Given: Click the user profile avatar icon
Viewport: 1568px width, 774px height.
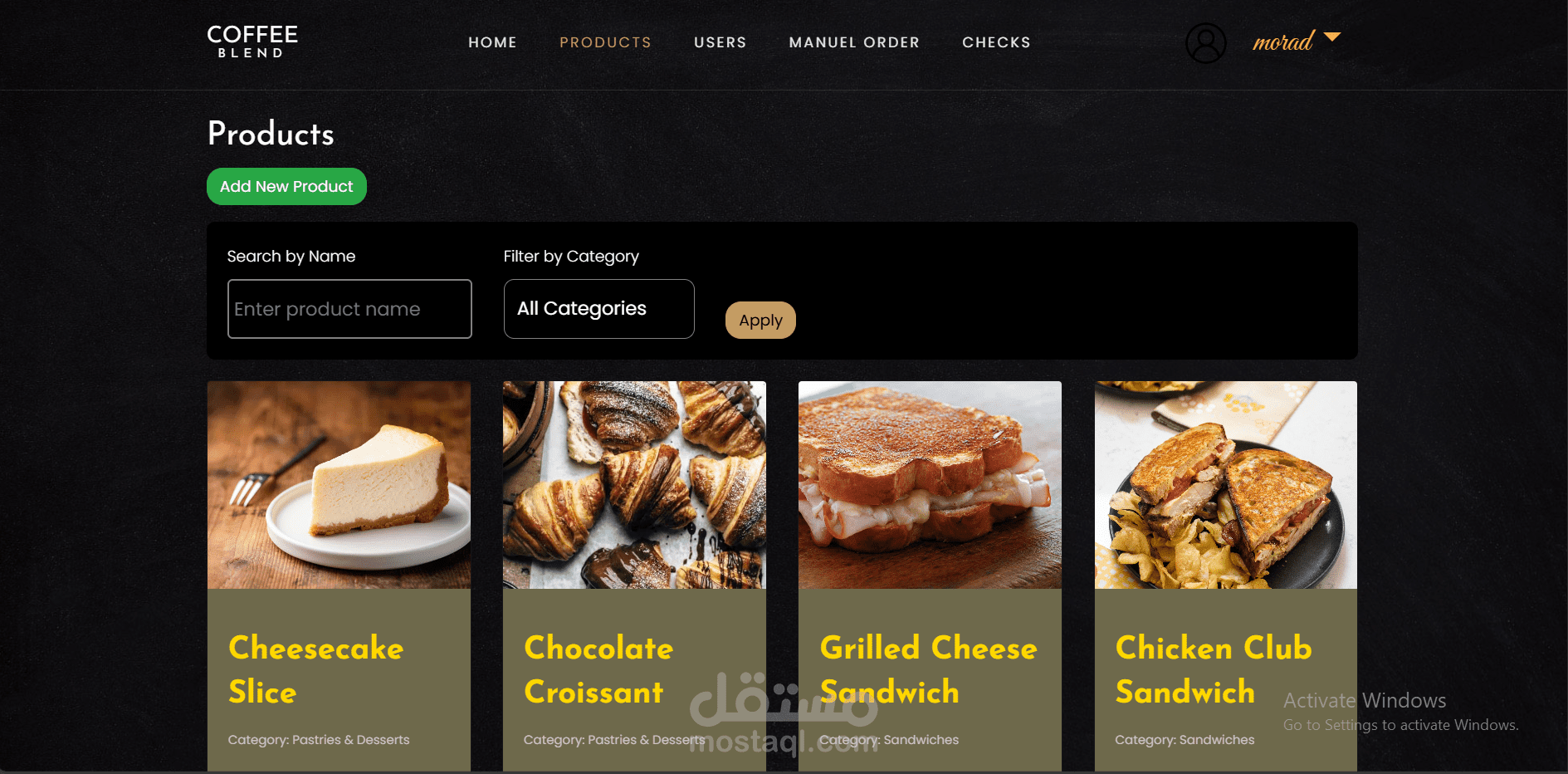Looking at the screenshot, I should point(1205,43).
